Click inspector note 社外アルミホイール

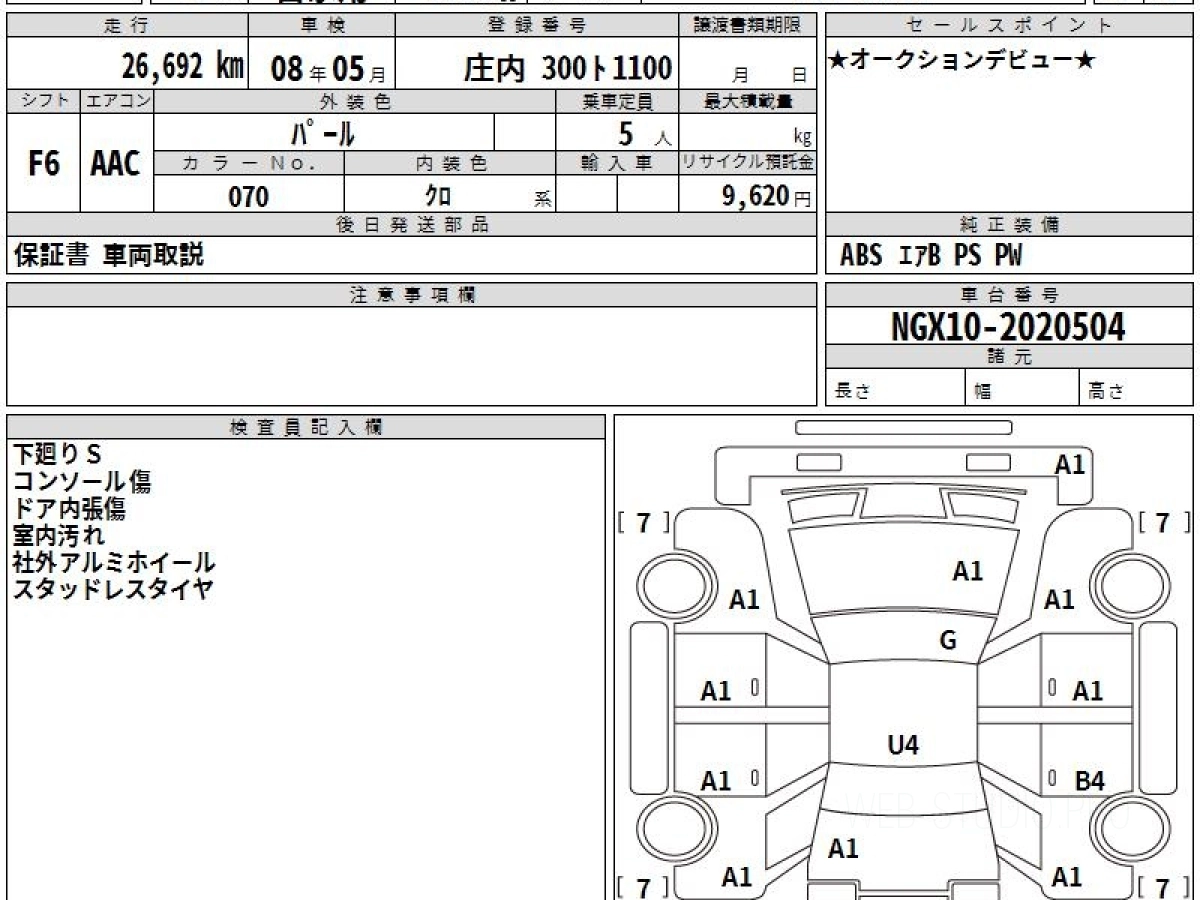tap(114, 563)
